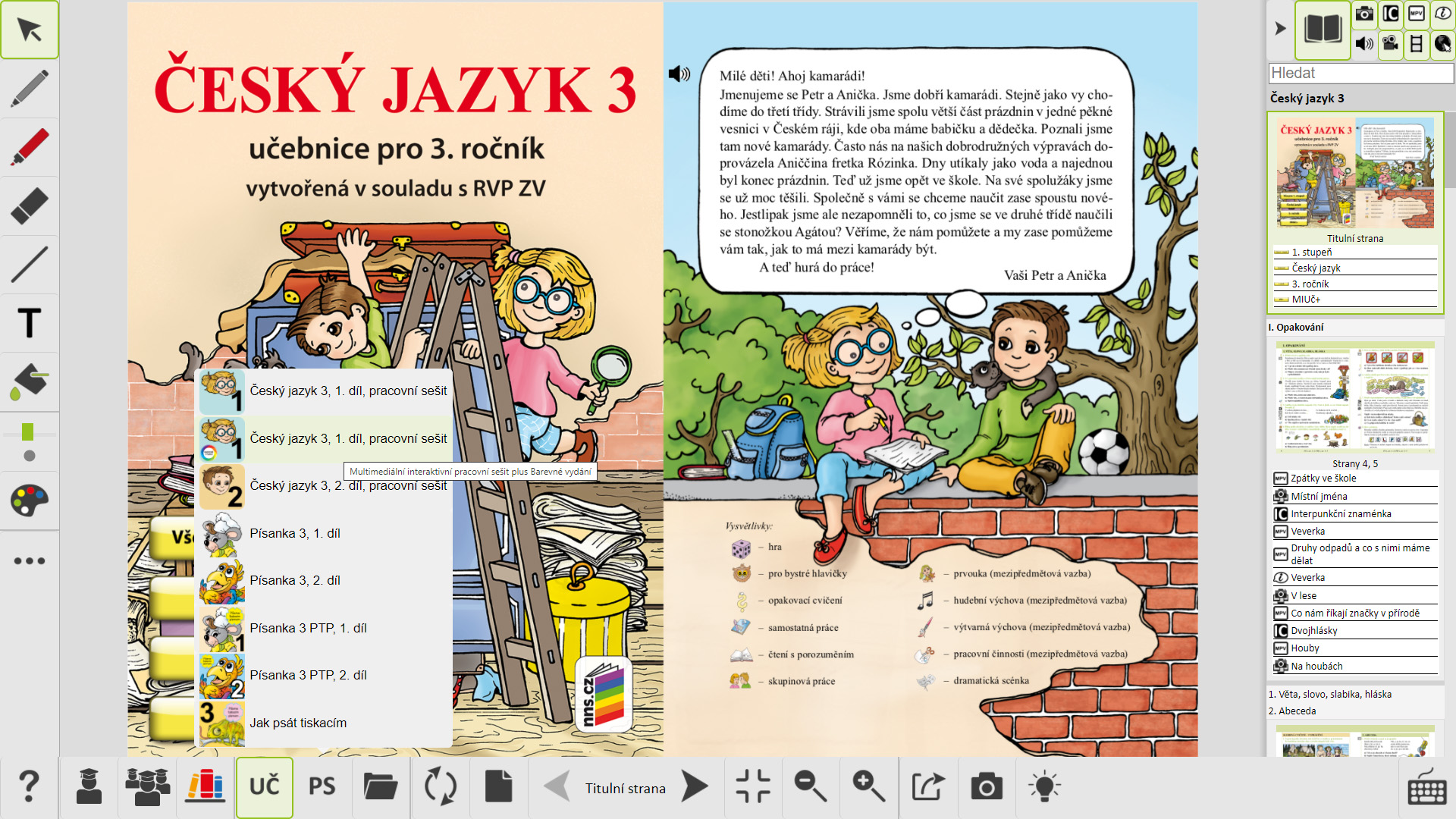Select the text T tool

30,322
